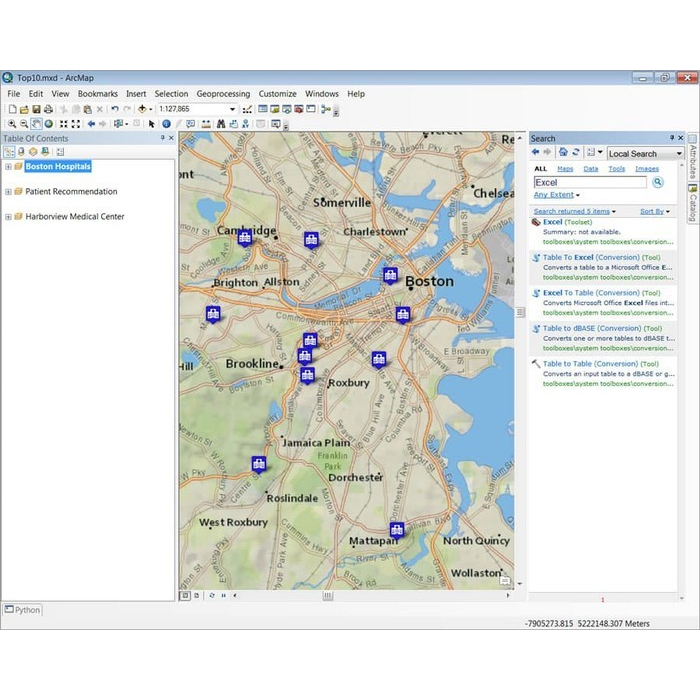Click the Full Extent globe icon

point(48,124)
